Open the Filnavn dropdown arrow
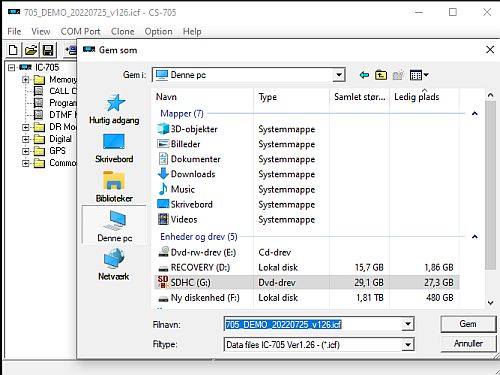The image size is (500, 375). [408, 324]
